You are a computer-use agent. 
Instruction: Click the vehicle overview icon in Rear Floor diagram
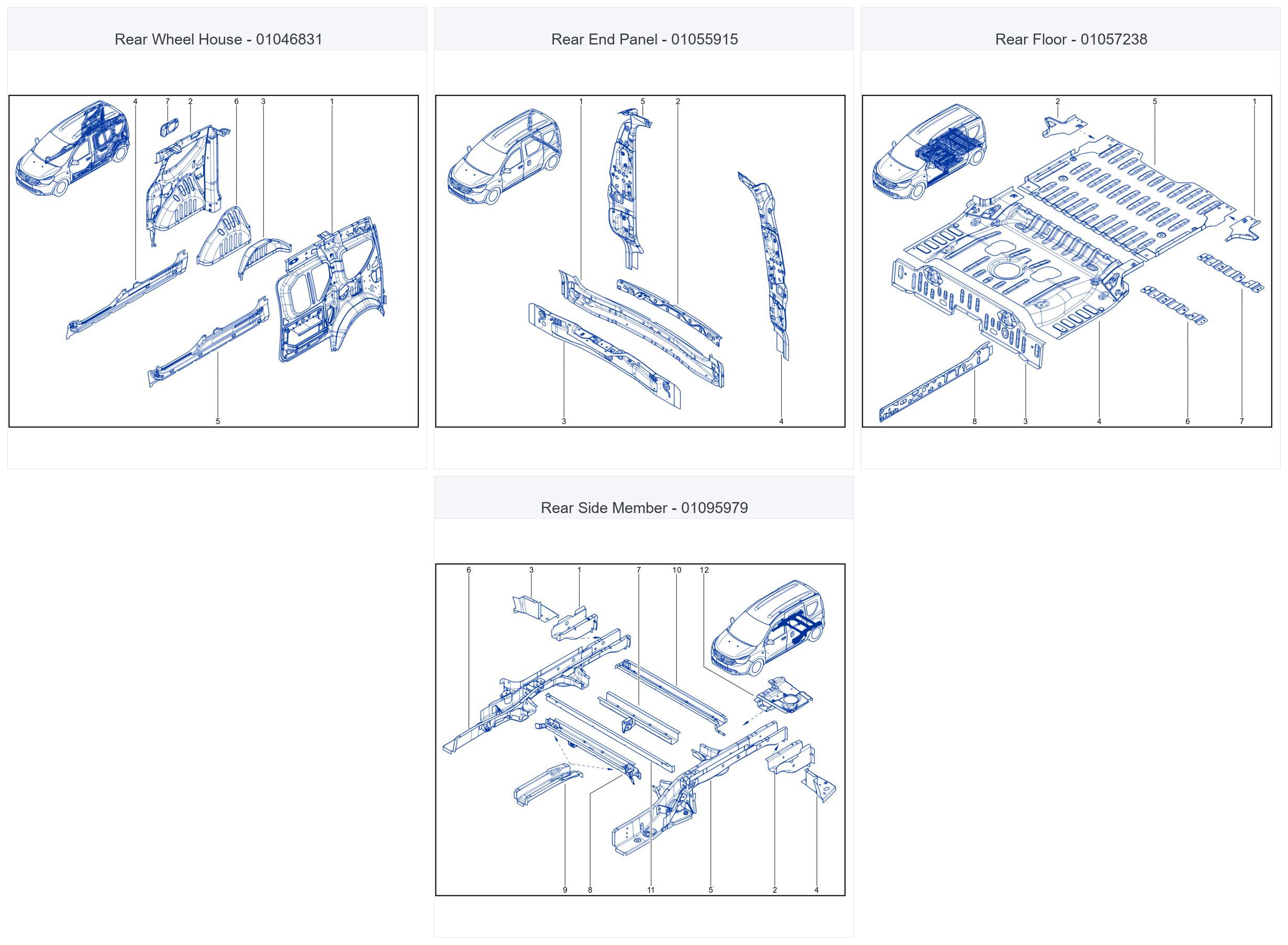(929, 152)
